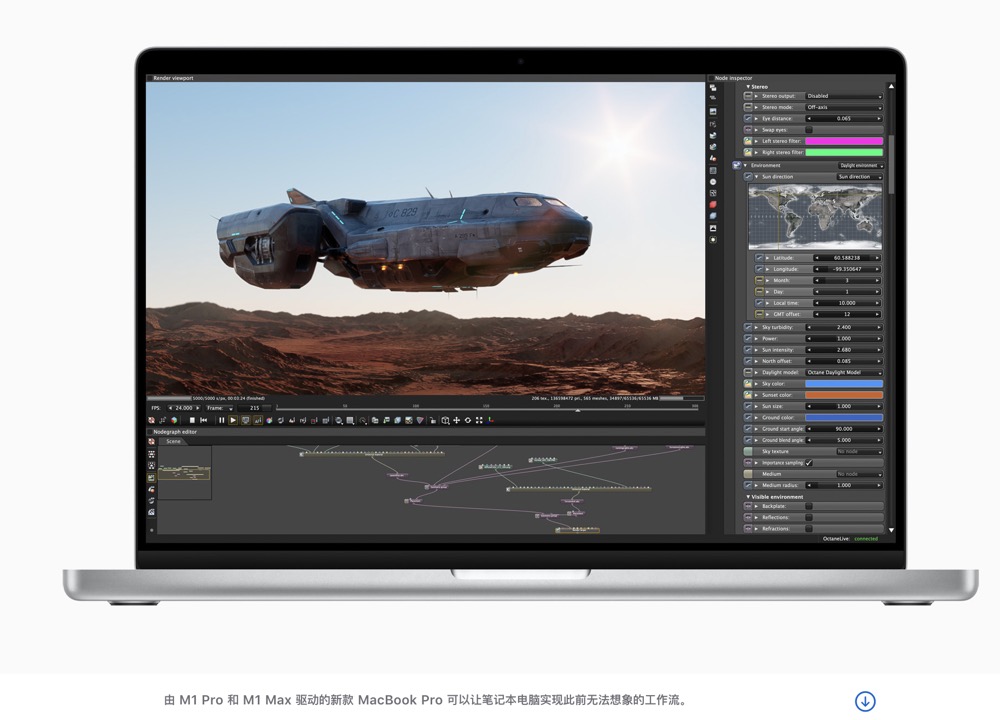
Task: Open the Daylight model dropdown
Action: click(x=844, y=372)
